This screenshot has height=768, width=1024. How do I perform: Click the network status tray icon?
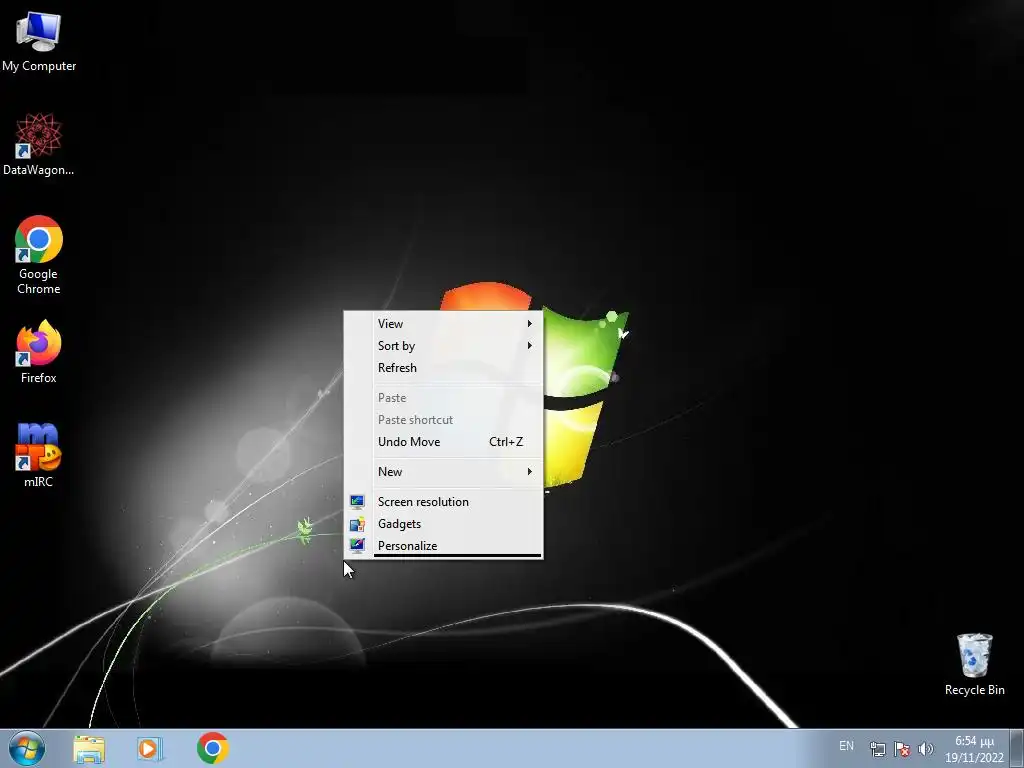point(878,749)
